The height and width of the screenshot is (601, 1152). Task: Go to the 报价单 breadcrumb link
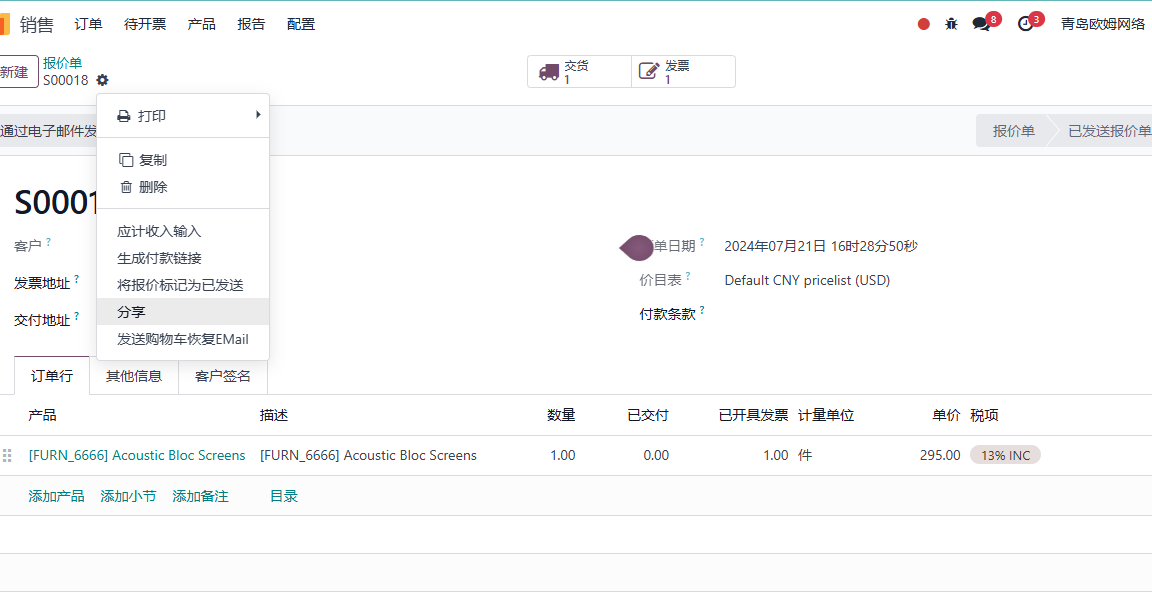tap(62, 63)
